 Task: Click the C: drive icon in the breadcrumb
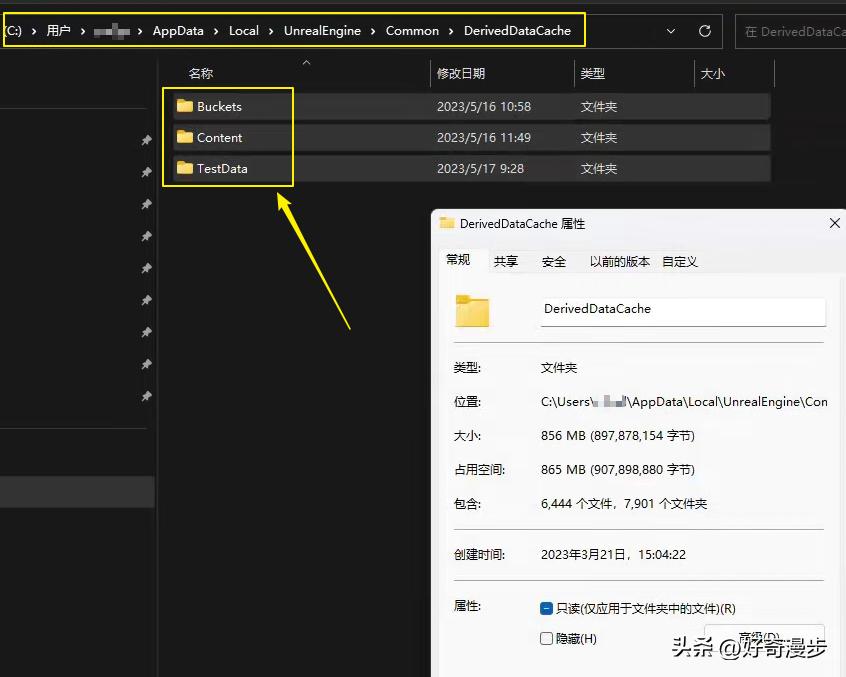(14, 31)
